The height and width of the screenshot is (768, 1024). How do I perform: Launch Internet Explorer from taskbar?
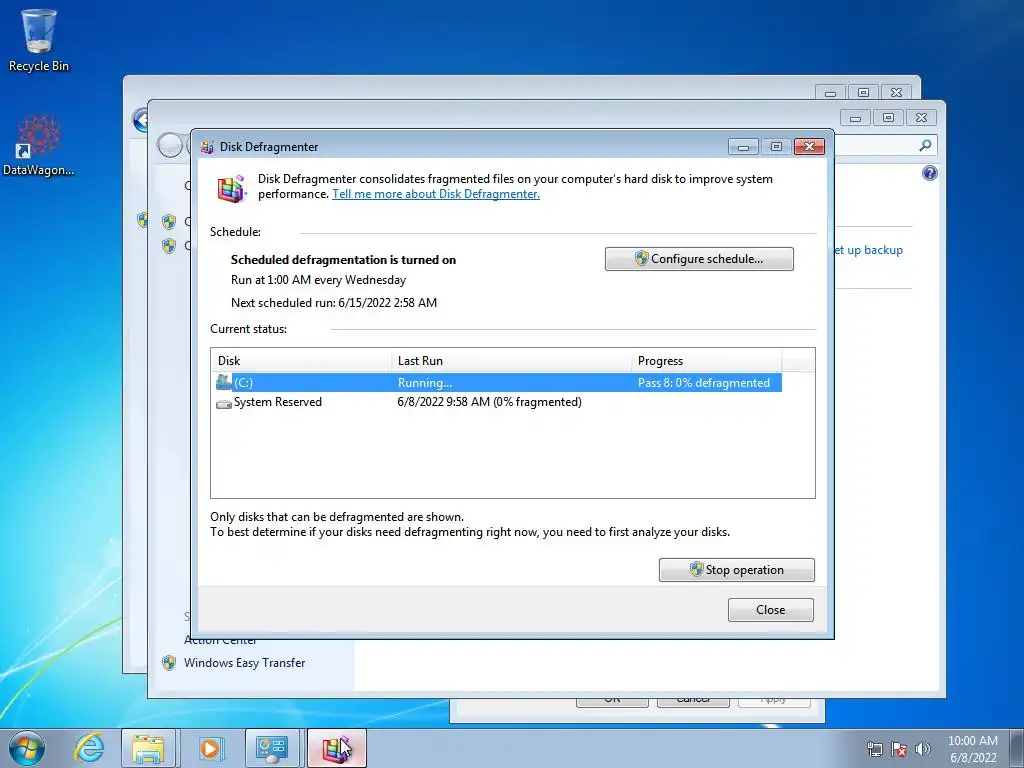coord(89,748)
